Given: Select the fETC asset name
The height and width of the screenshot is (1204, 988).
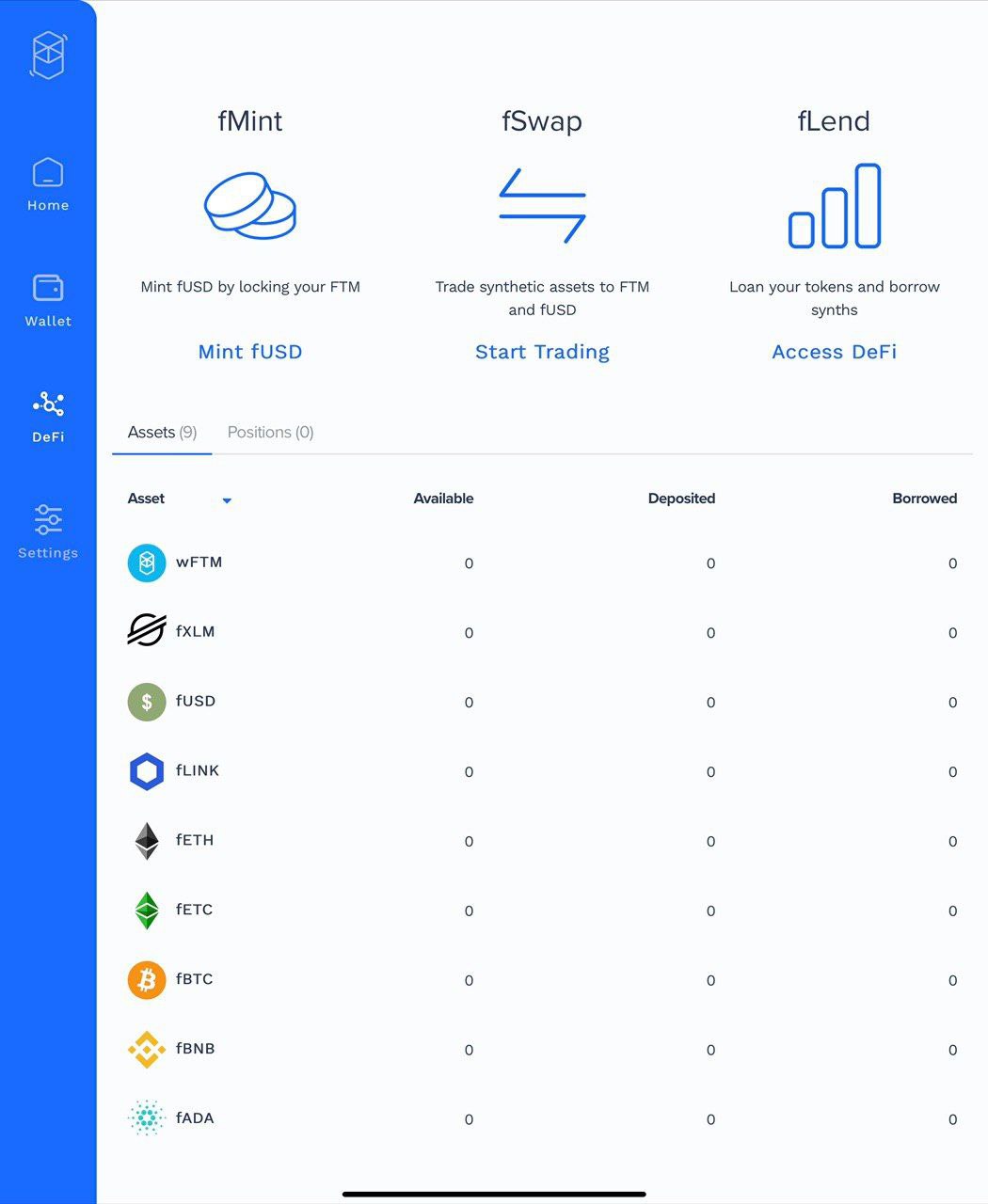Looking at the screenshot, I should pyautogui.click(x=195, y=910).
